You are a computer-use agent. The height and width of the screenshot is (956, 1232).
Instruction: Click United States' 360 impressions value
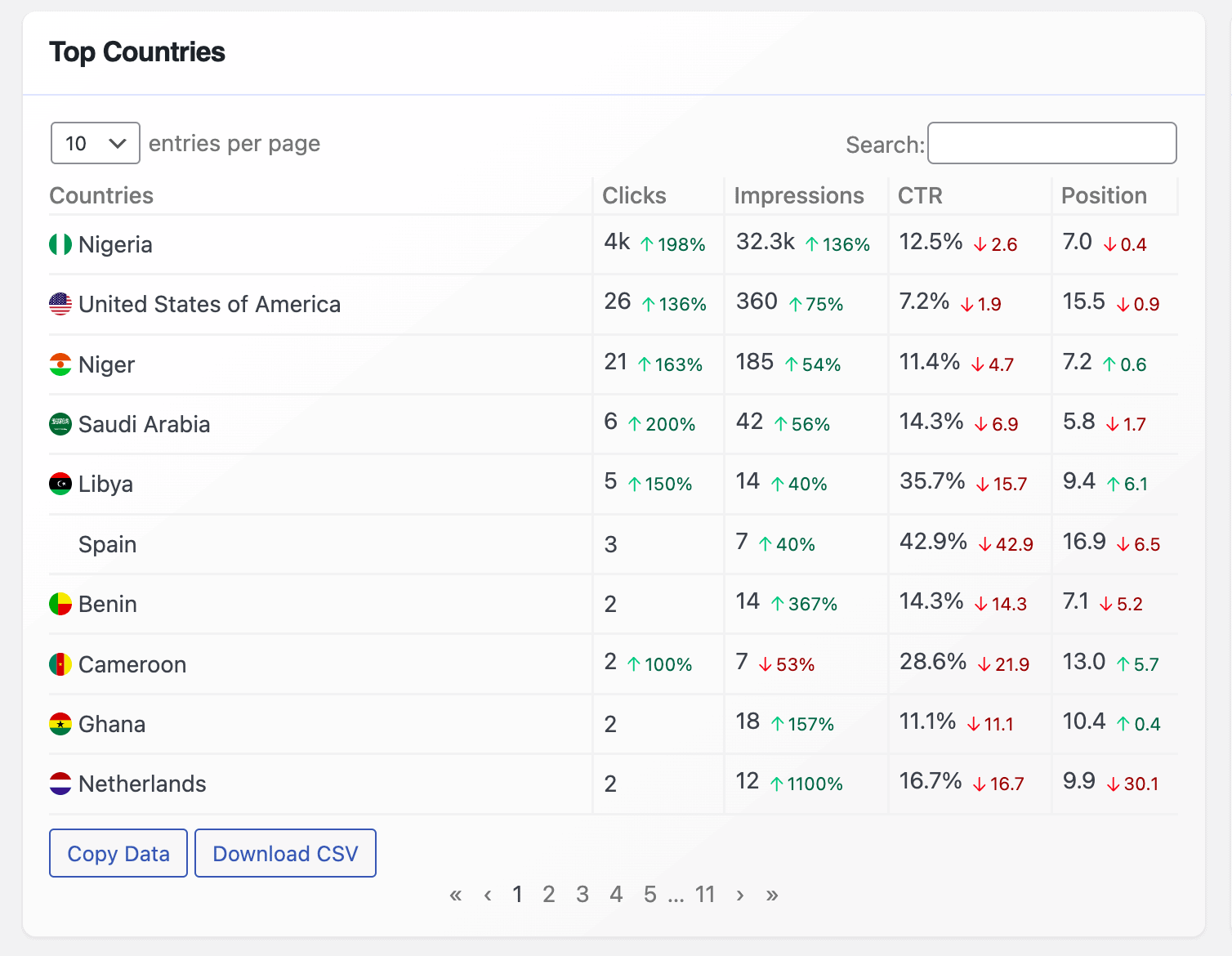point(757,302)
